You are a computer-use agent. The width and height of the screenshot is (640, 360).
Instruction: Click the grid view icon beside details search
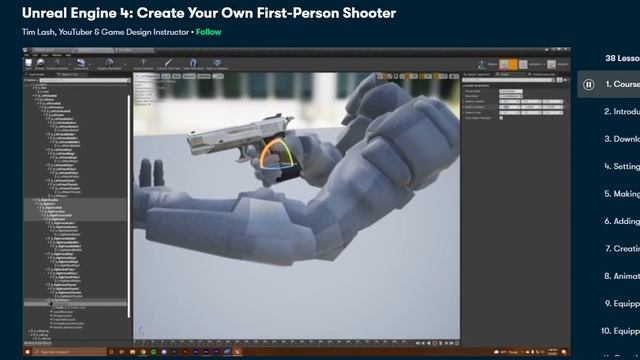point(559,80)
